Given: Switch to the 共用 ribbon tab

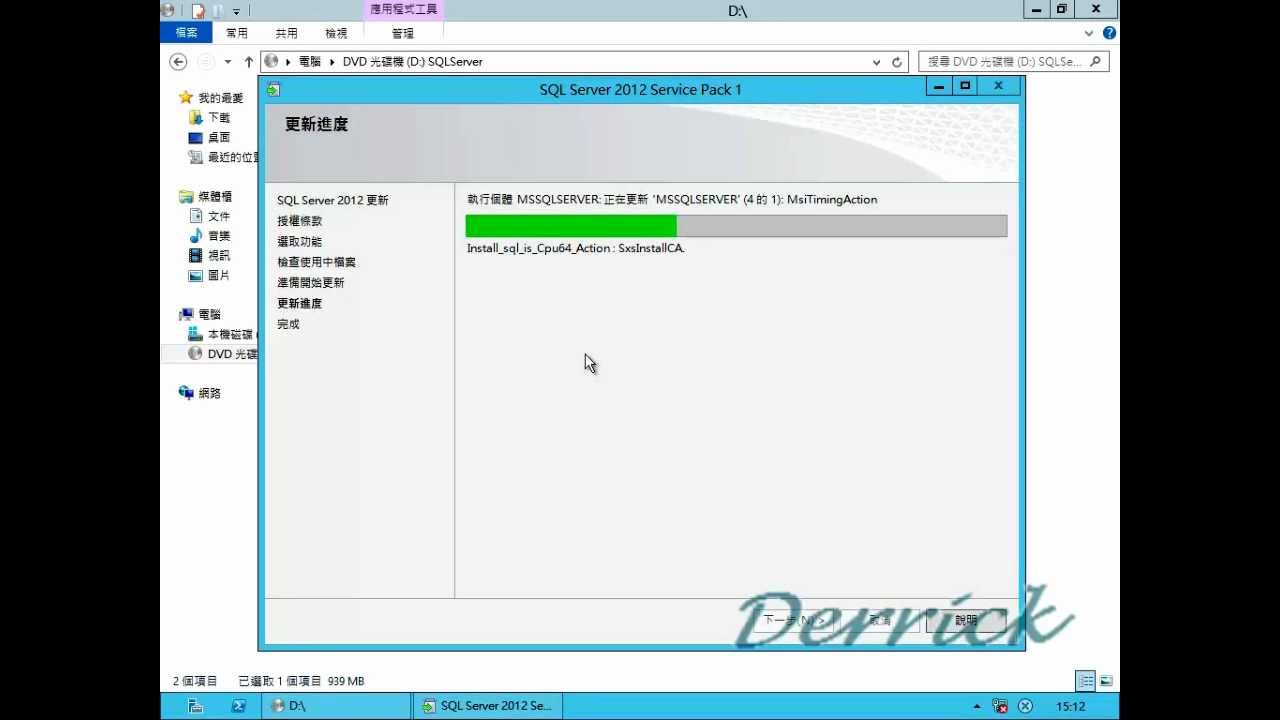Looking at the screenshot, I should [x=287, y=33].
